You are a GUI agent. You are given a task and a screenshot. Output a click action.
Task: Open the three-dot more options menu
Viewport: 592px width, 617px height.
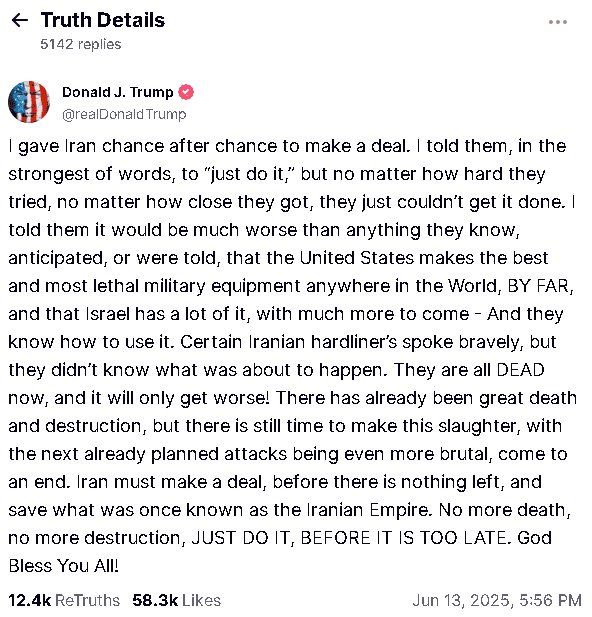[558, 22]
